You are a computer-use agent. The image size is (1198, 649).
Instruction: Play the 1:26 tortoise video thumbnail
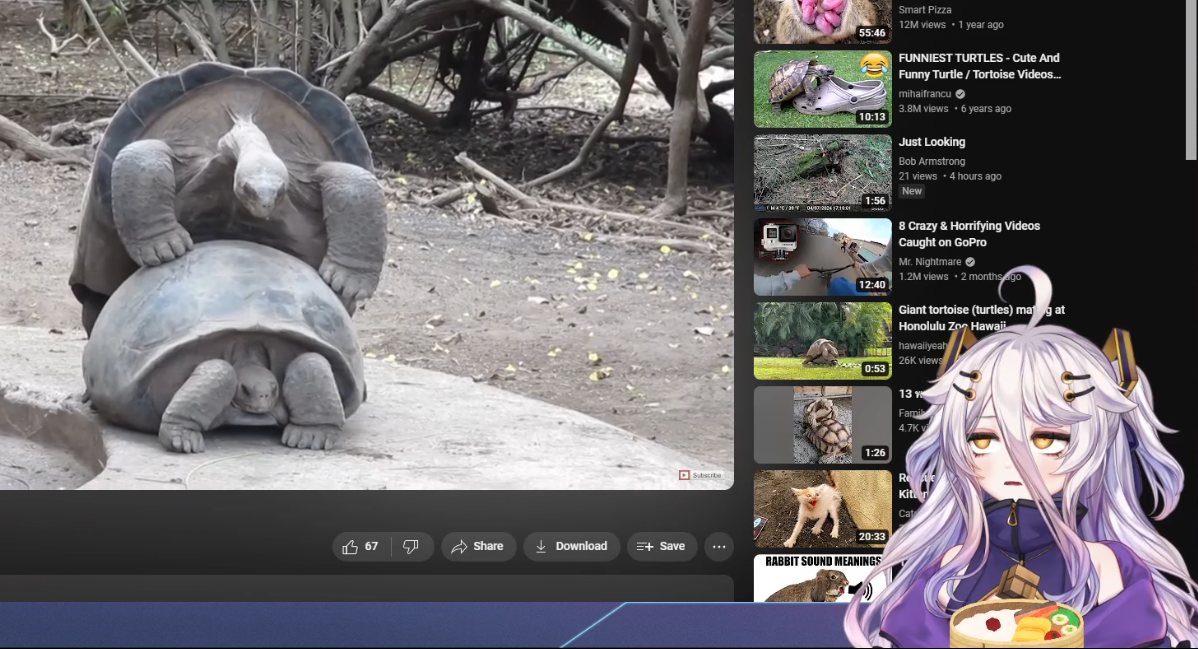pos(822,425)
